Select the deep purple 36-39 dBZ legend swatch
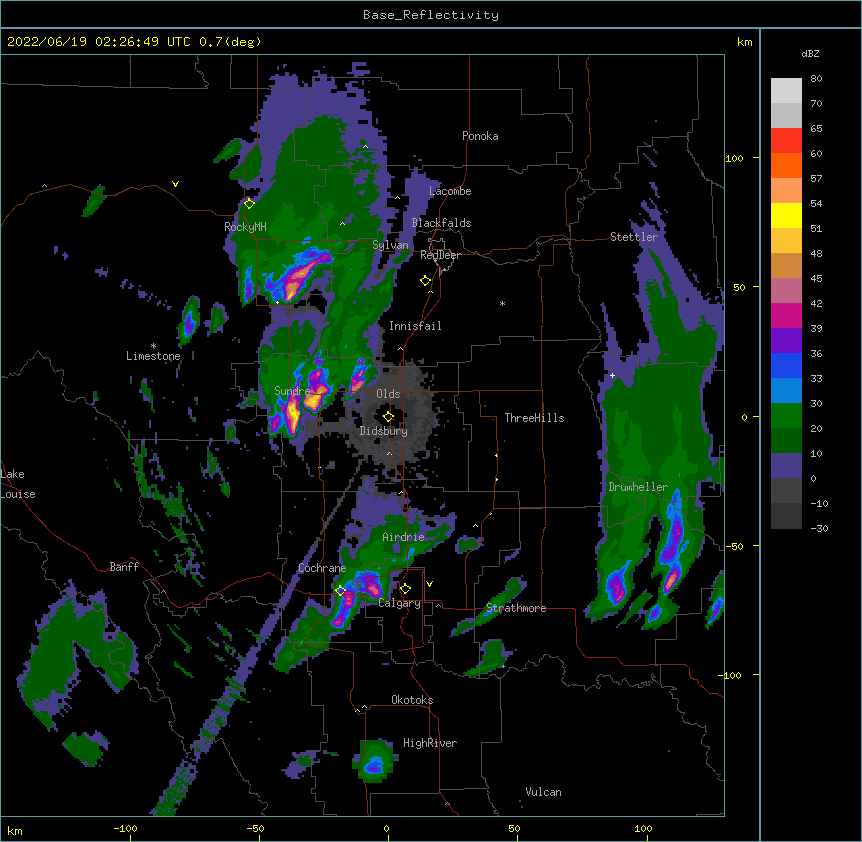This screenshot has height=842, width=862. coord(786,341)
